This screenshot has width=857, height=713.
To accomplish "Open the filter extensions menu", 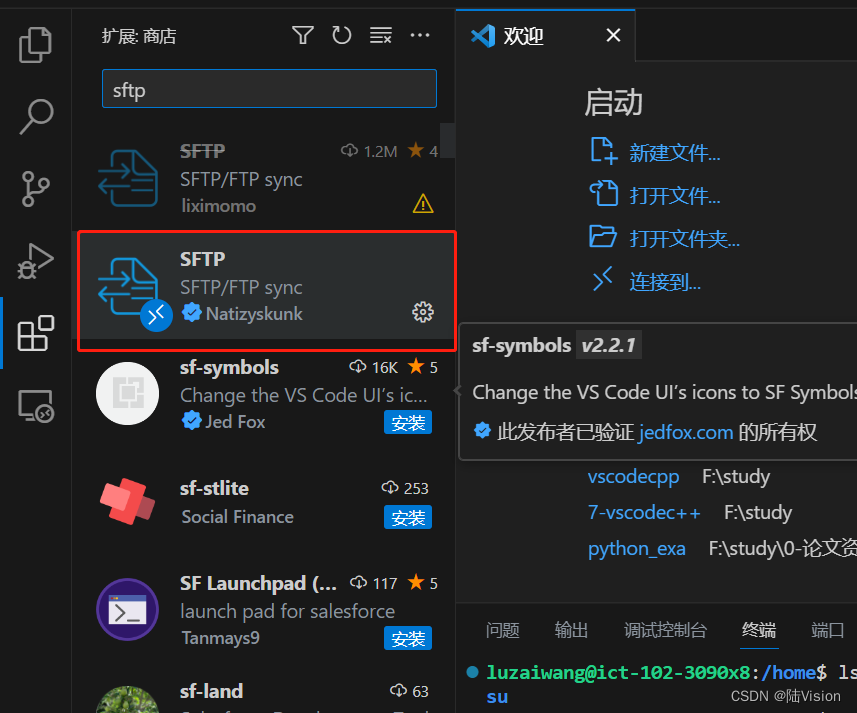I will click(302, 34).
